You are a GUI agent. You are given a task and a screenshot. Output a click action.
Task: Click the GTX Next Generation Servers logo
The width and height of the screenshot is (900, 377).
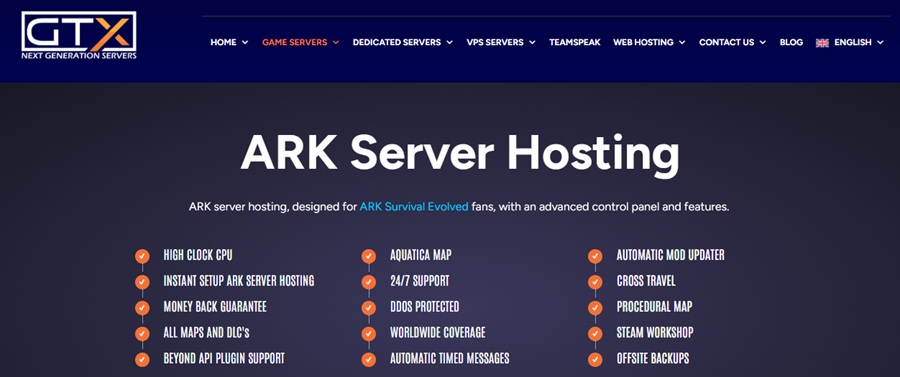click(79, 35)
